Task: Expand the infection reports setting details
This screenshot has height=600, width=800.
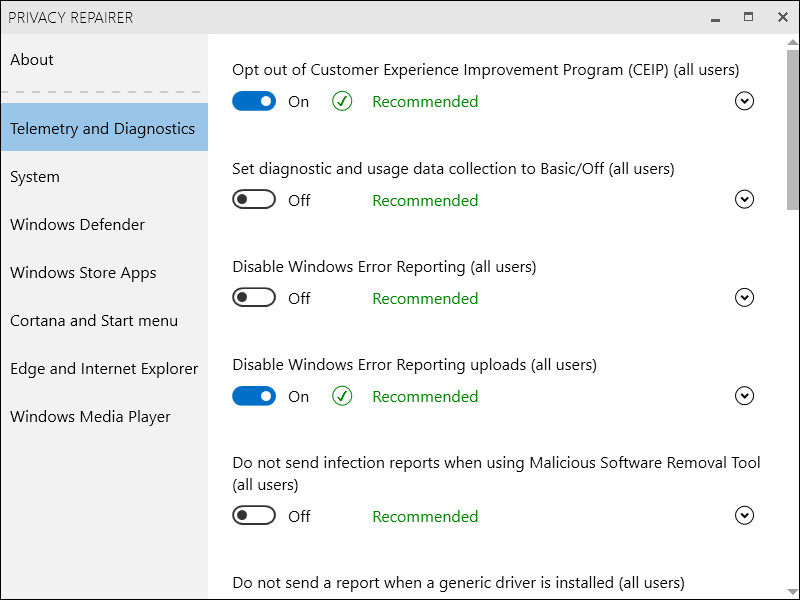Action: 743,516
